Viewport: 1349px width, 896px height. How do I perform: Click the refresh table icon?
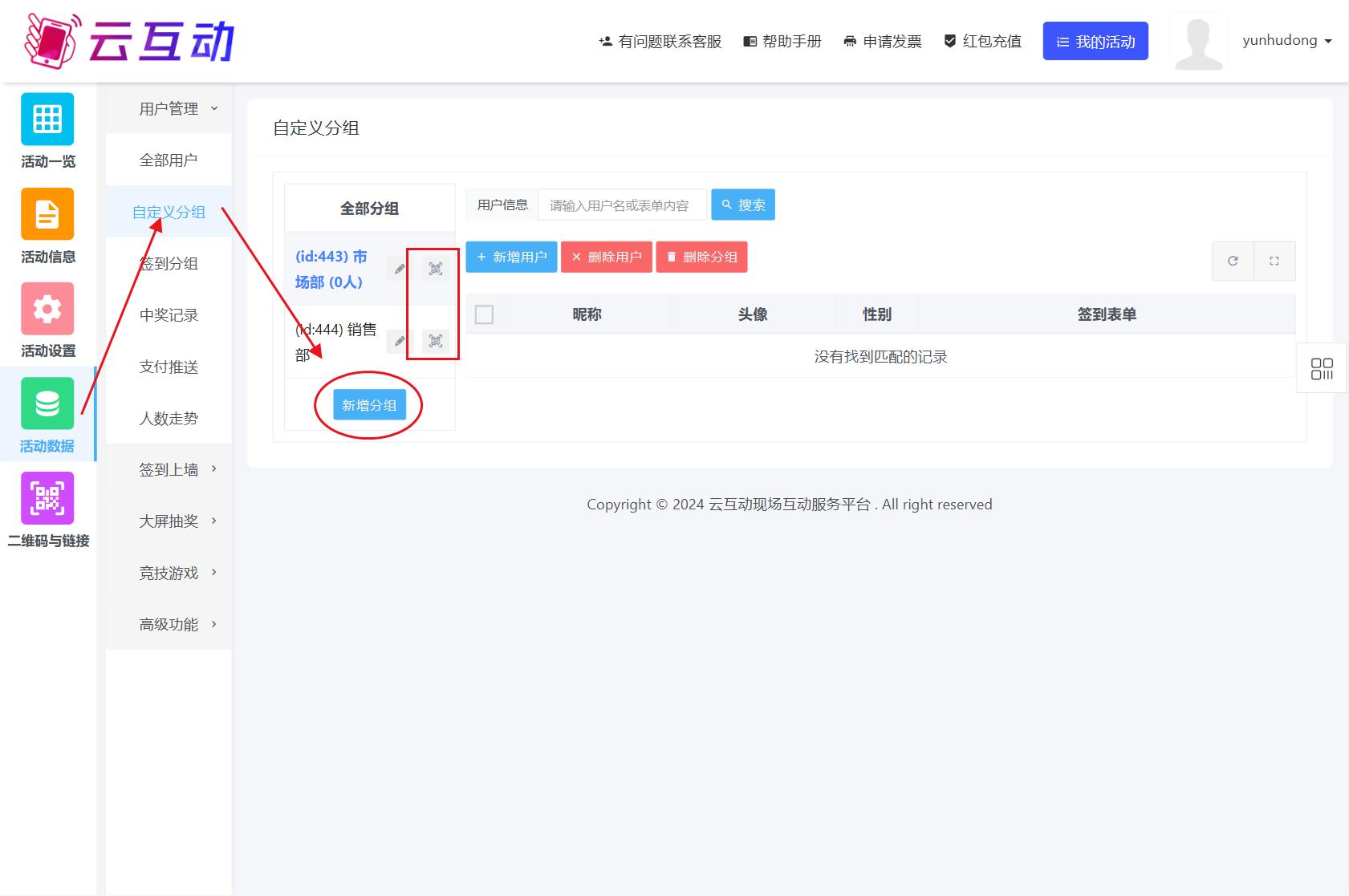point(1233,261)
